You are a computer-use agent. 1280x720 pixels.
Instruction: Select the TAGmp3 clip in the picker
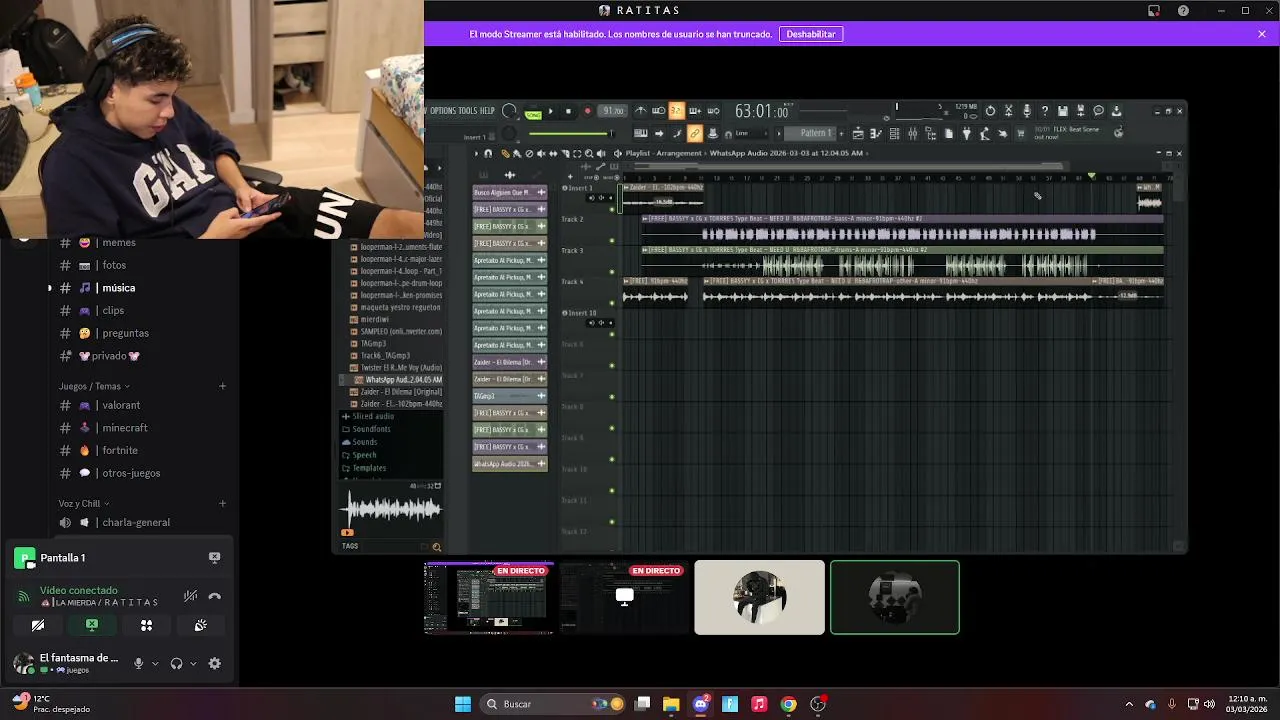tap(510, 396)
